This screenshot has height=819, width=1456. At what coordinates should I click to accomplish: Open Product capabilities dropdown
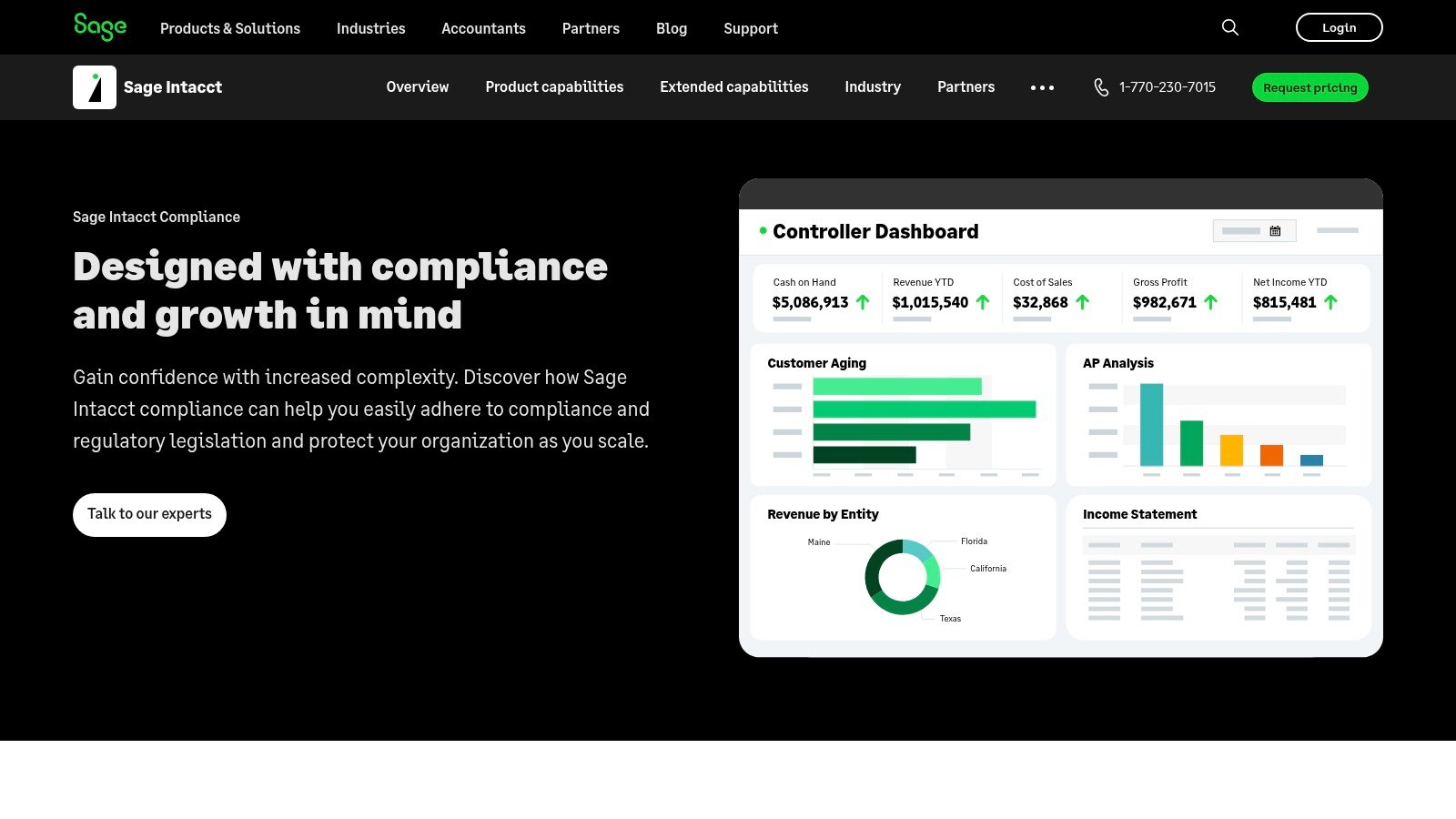(554, 86)
